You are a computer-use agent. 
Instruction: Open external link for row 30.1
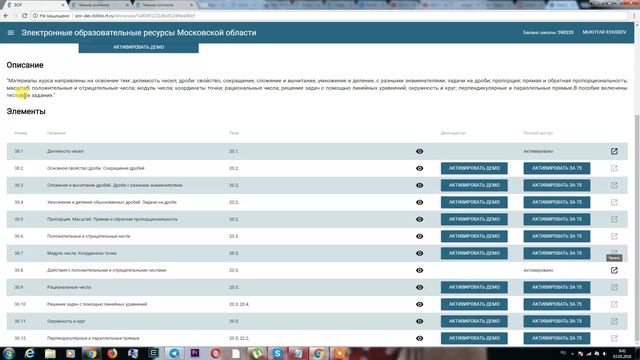tap(614, 151)
